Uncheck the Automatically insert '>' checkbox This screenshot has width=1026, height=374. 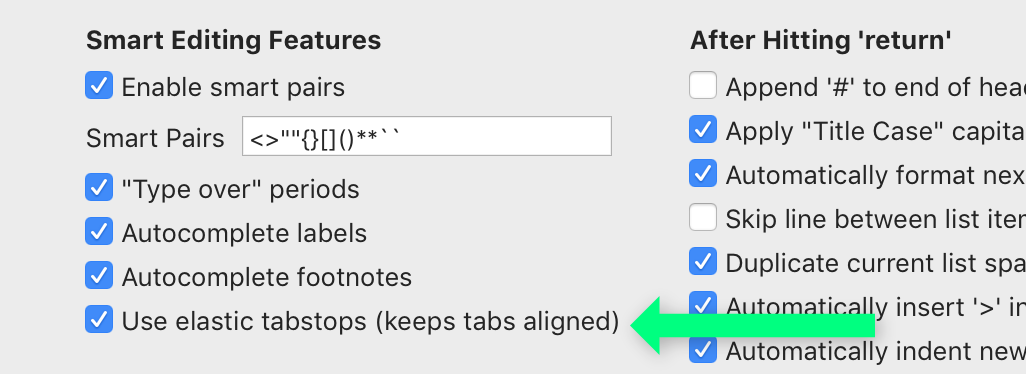pos(703,305)
